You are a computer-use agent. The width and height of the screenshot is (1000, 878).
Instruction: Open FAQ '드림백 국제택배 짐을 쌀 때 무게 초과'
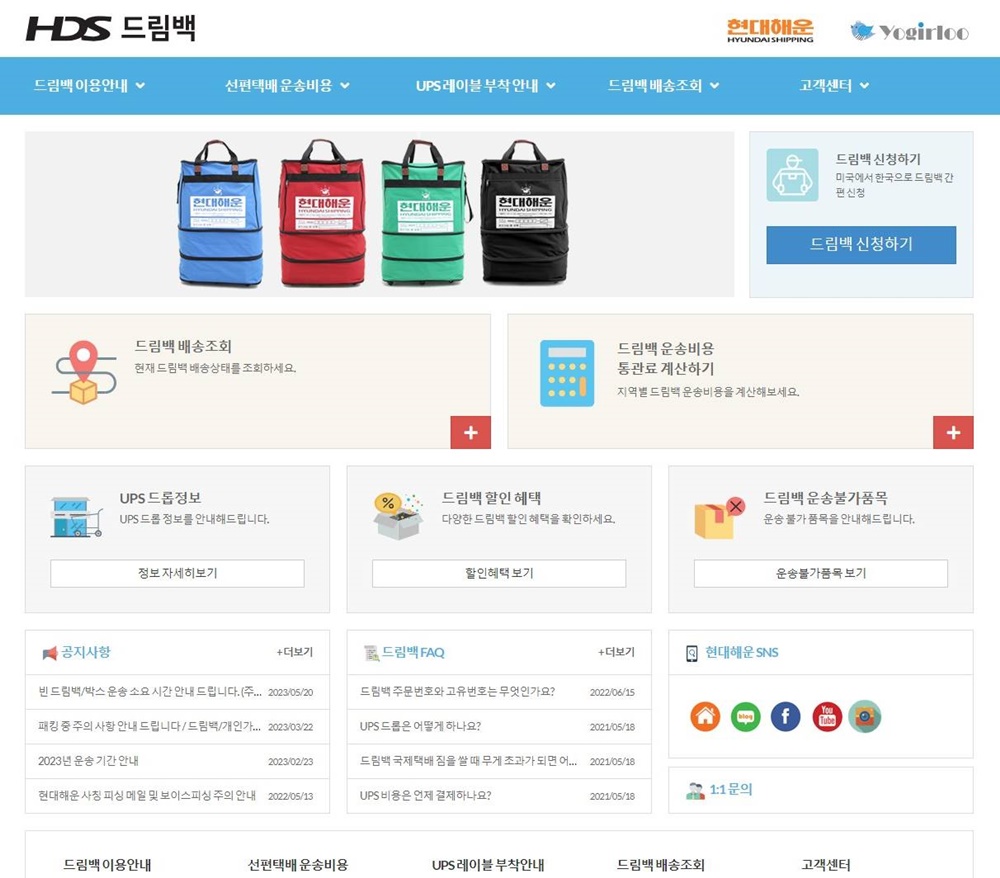click(x=468, y=761)
